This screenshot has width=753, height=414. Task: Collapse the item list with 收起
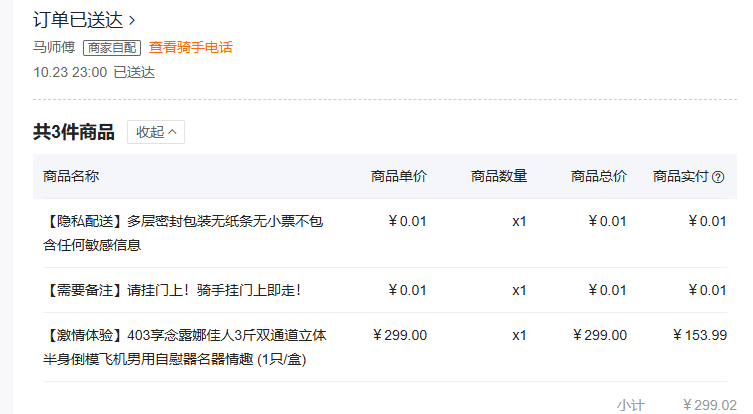pyautogui.click(x=155, y=132)
